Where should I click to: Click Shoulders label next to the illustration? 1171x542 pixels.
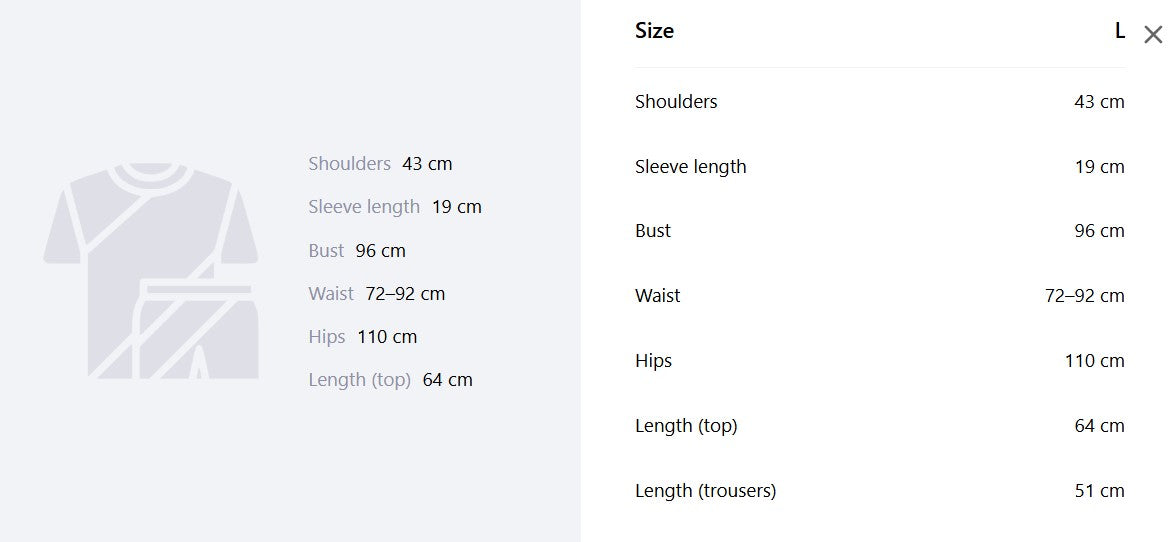pyautogui.click(x=350, y=163)
